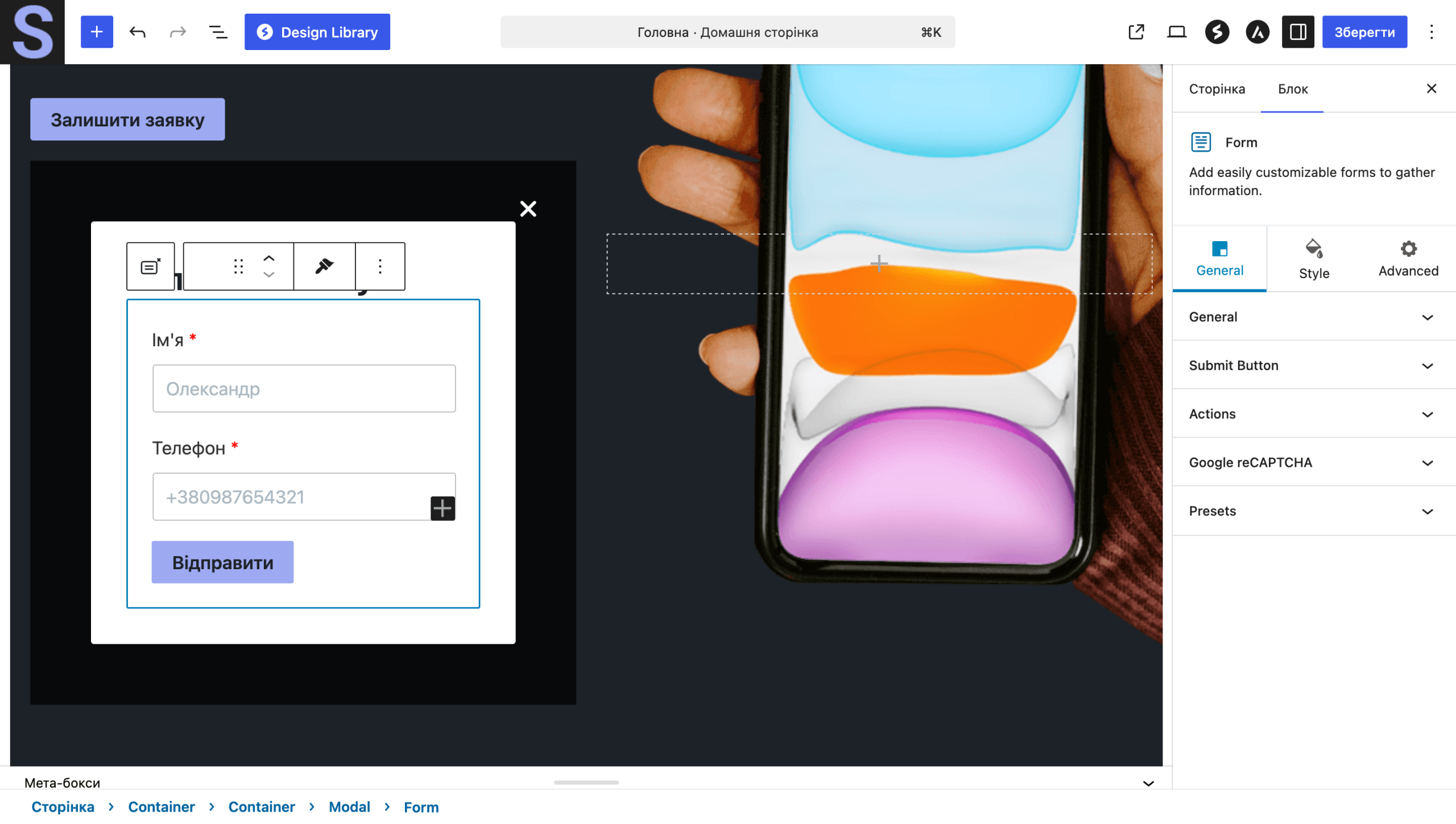
Task: Open the Astra settings icon
Action: pyautogui.click(x=1258, y=32)
